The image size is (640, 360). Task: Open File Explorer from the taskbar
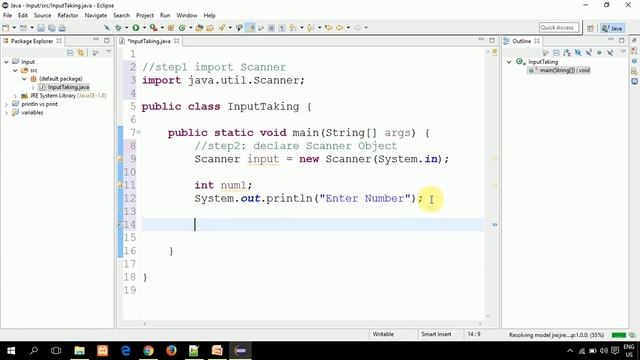[79, 350]
